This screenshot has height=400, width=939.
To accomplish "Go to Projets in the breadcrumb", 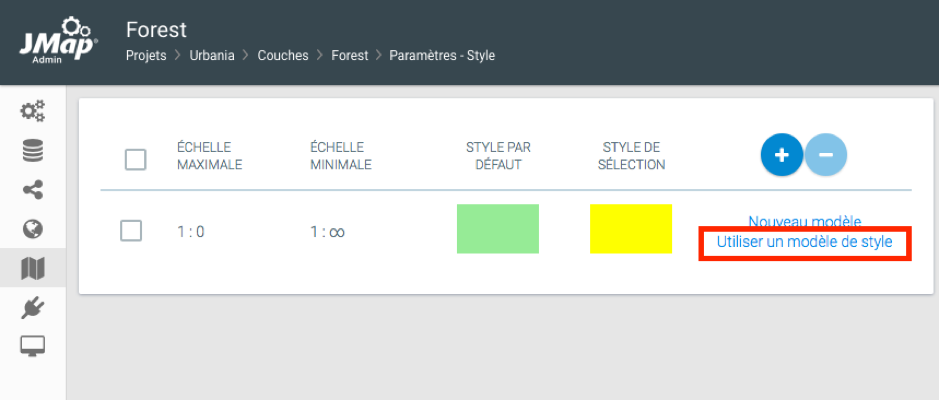I will click(146, 56).
